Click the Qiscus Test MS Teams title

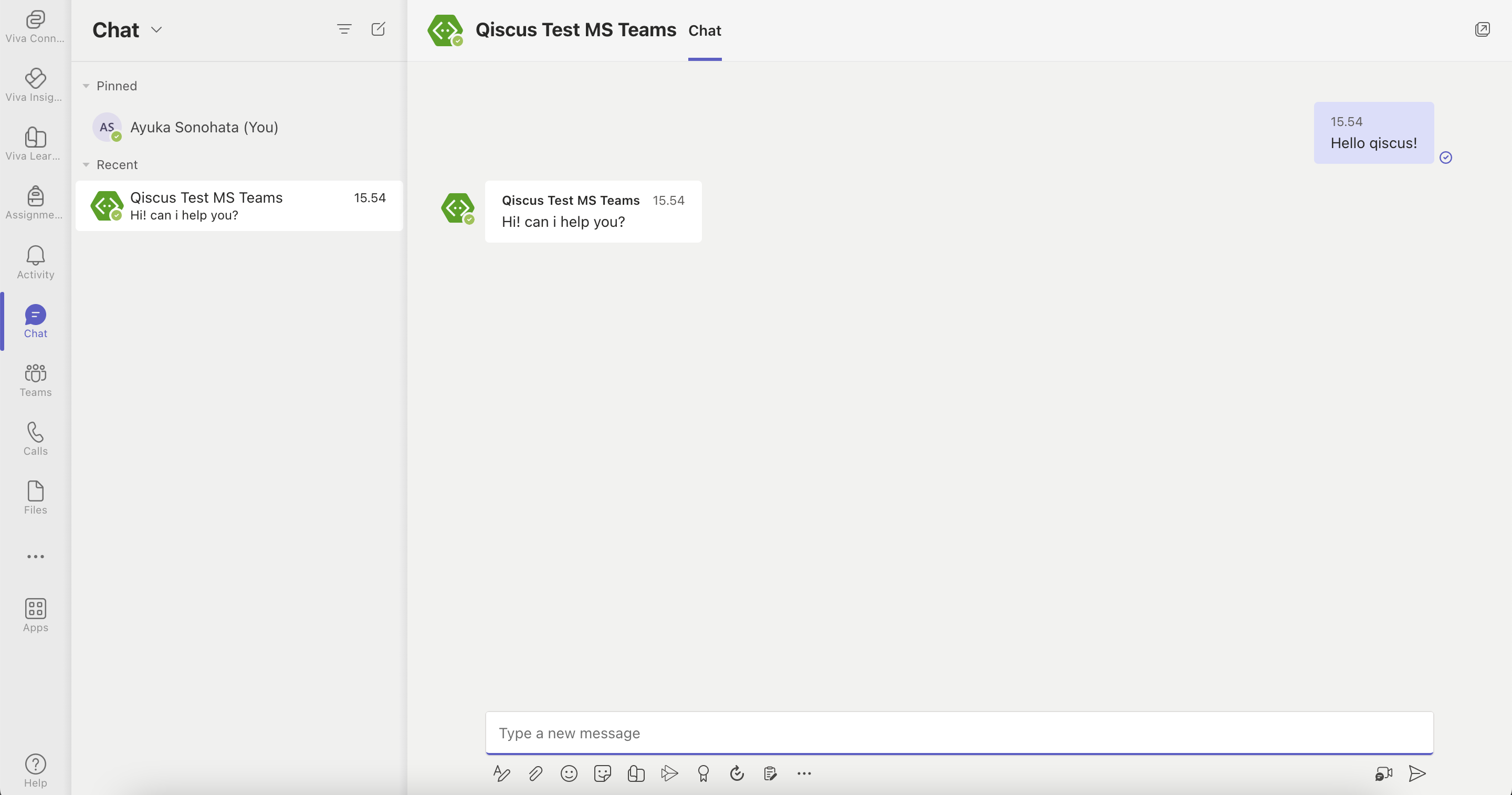[575, 29]
